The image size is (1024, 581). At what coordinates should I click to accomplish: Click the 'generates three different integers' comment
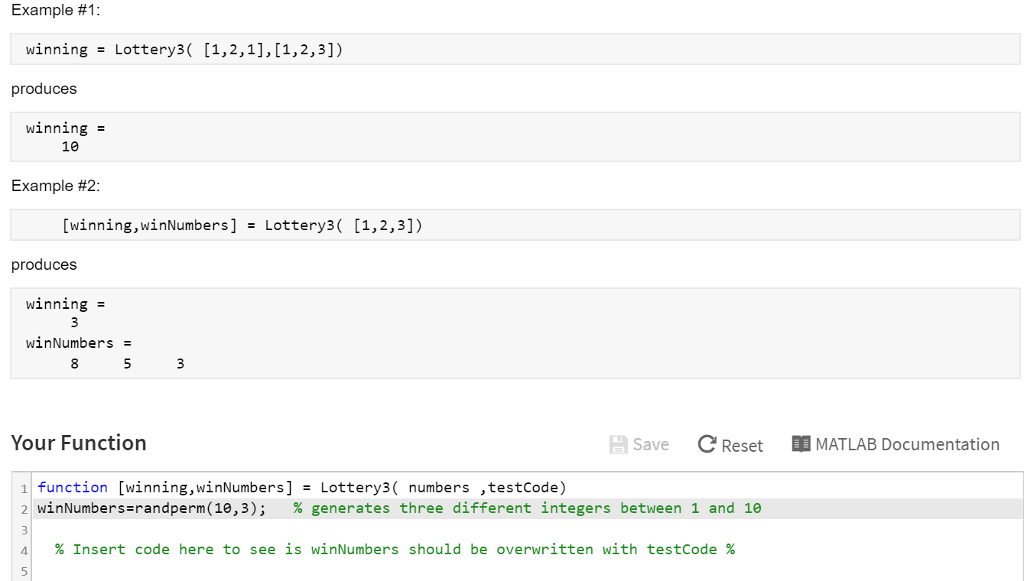(527, 509)
